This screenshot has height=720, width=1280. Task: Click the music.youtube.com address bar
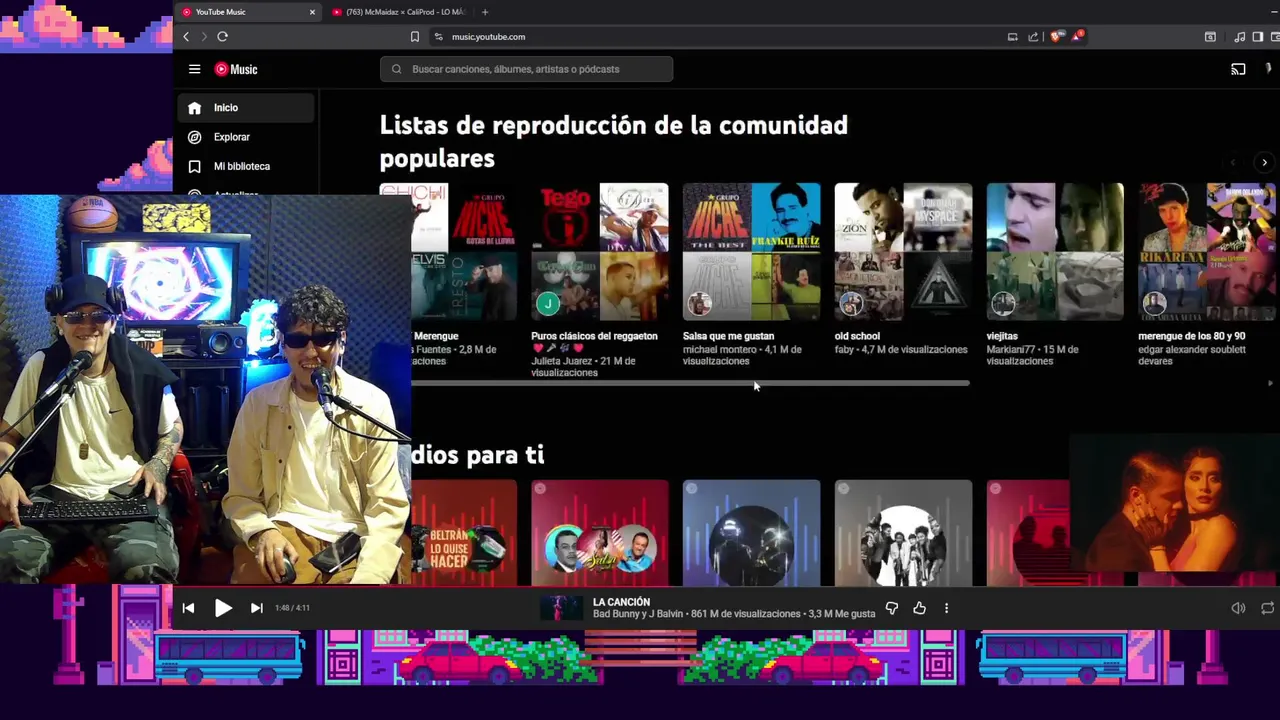(720, 37)
